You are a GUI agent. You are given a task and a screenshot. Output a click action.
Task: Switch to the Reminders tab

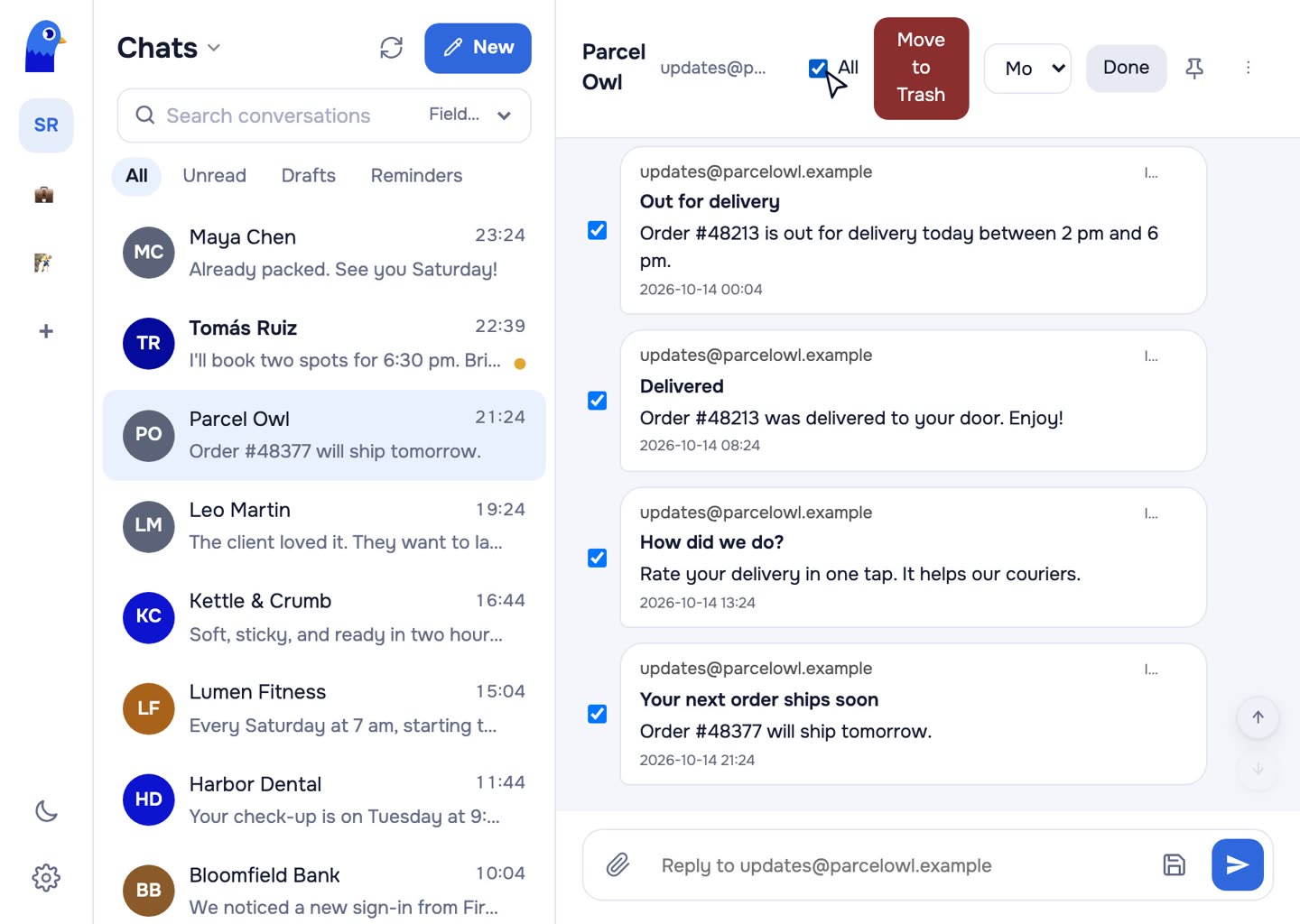click(416, 176)
